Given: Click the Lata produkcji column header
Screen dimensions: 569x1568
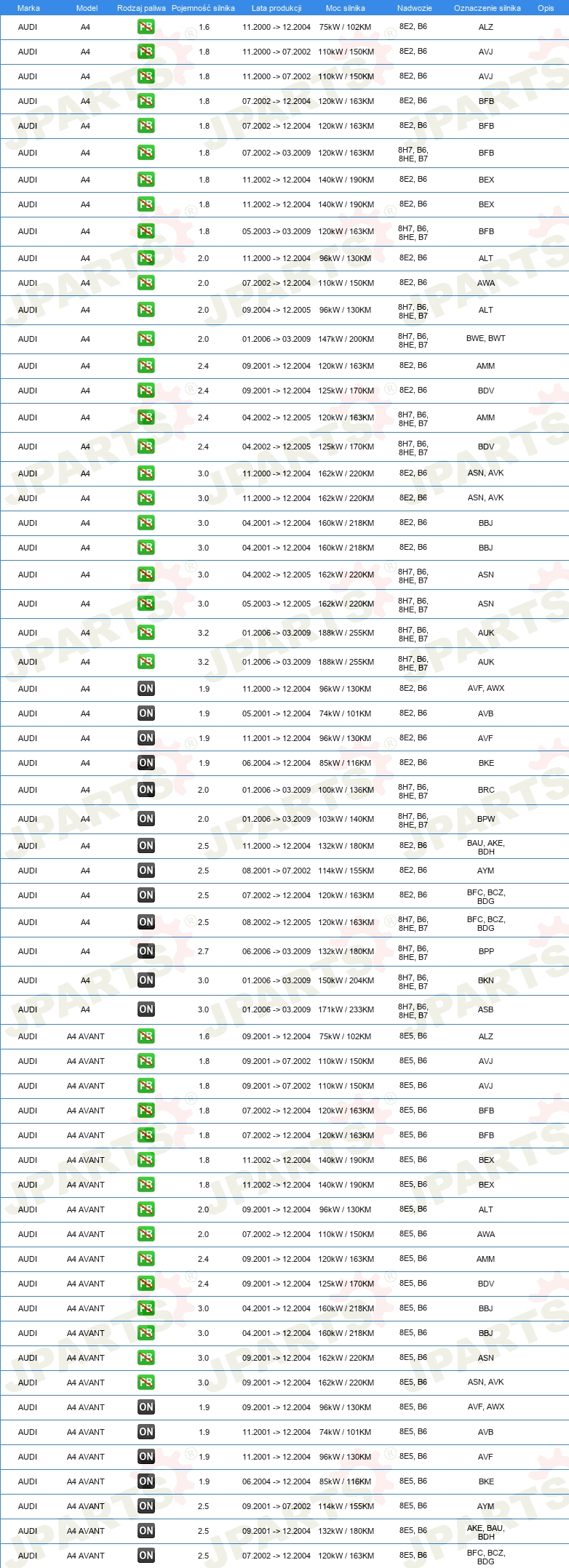Looking at the screenshot, I should [276, 8].
